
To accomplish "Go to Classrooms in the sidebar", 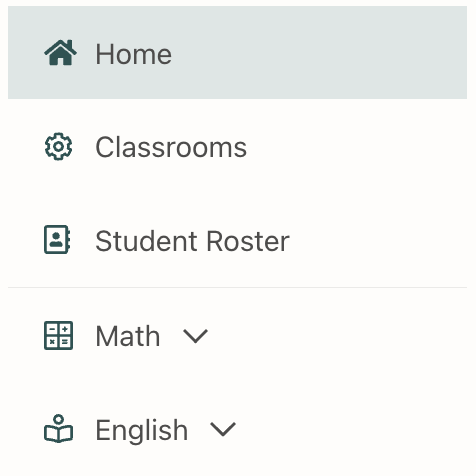I will click(237, 147).
